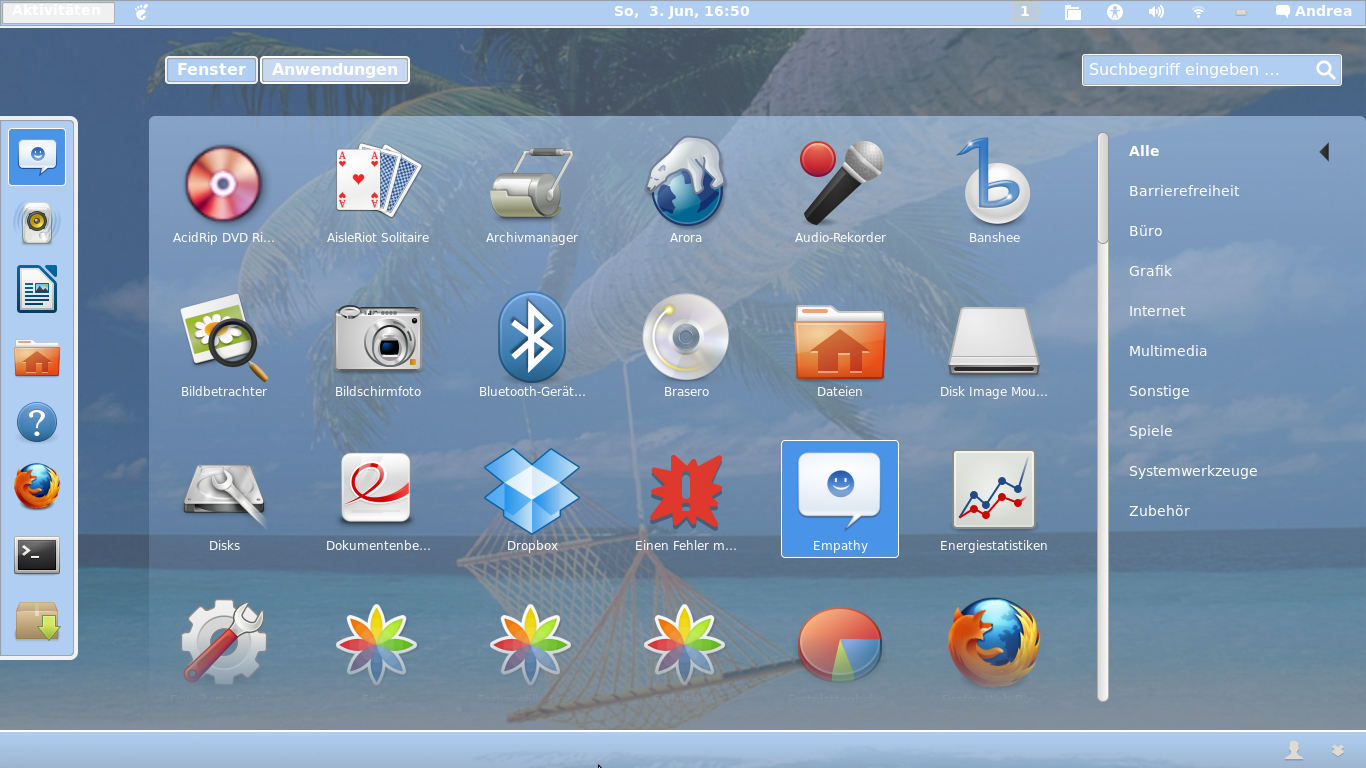
Task: Open package installer icon in the dash
Action: coord(37,621)
